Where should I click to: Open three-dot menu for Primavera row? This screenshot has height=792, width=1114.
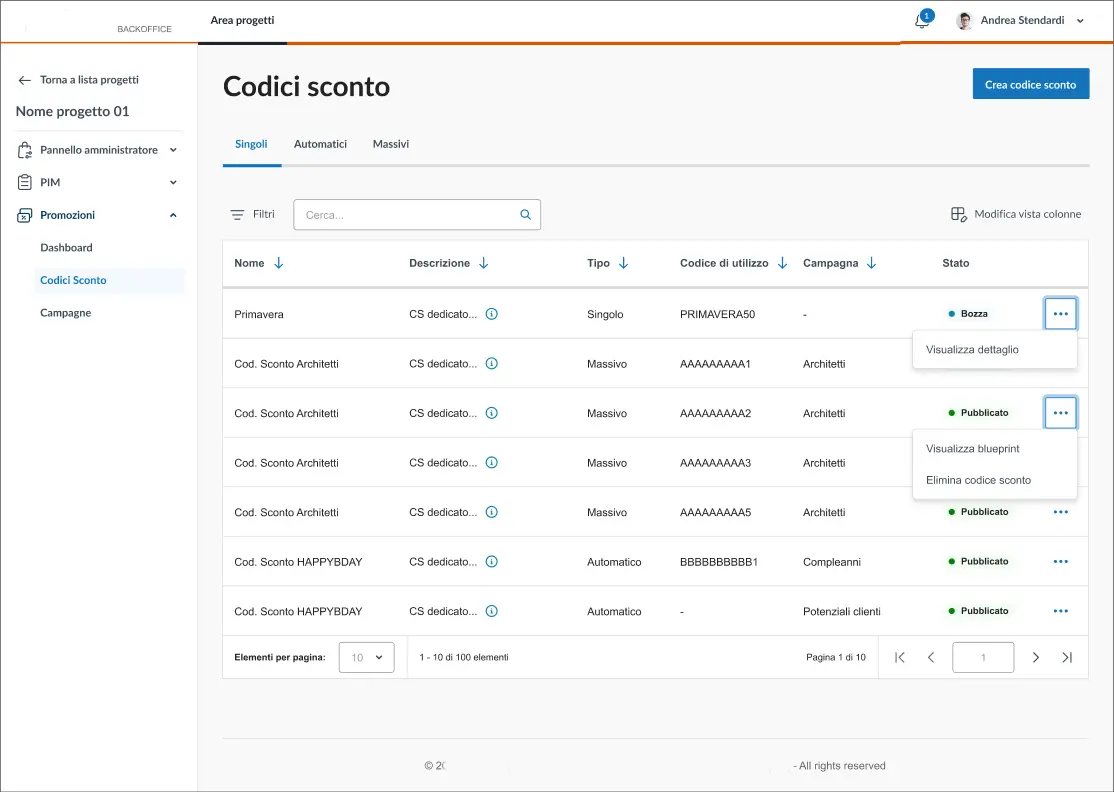[1060, 314]
